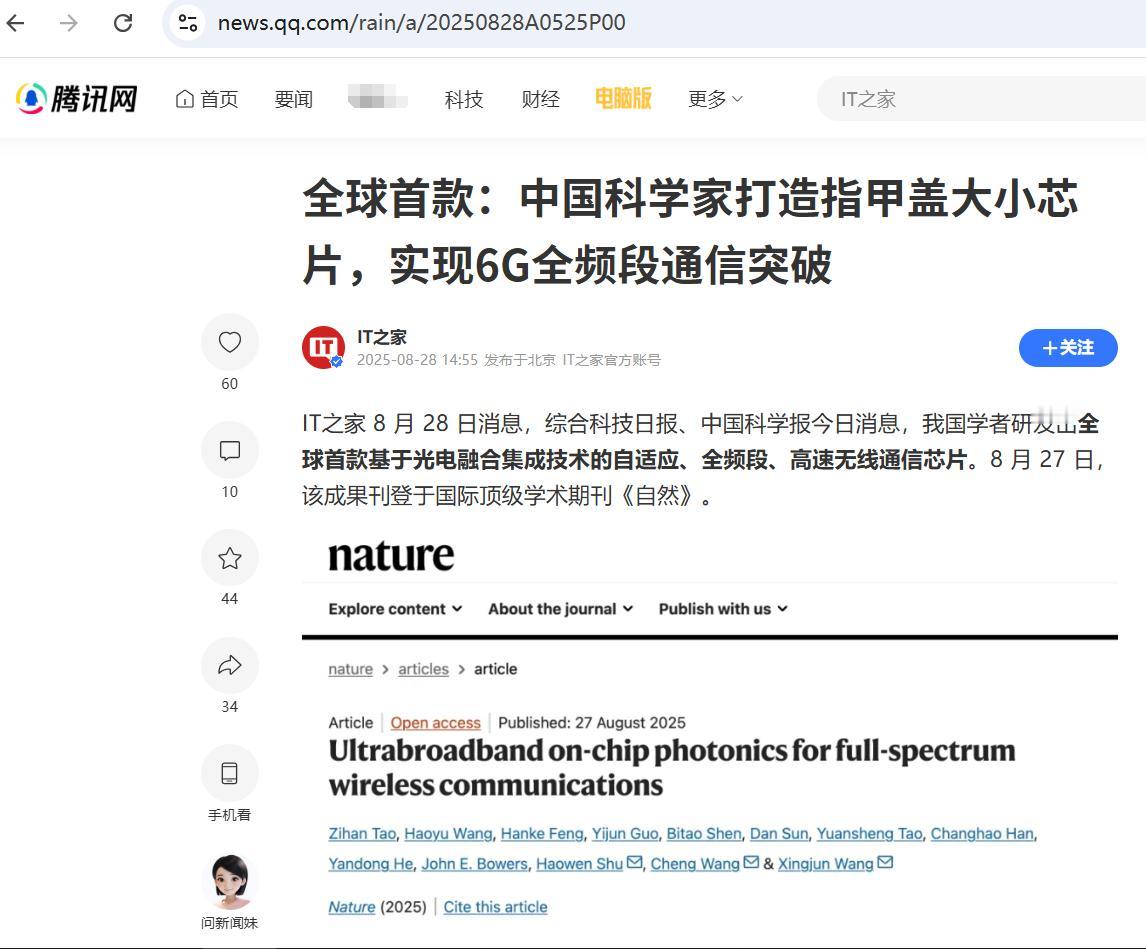Switch to 电脑版 navigation item

click(x=623, y=98)
